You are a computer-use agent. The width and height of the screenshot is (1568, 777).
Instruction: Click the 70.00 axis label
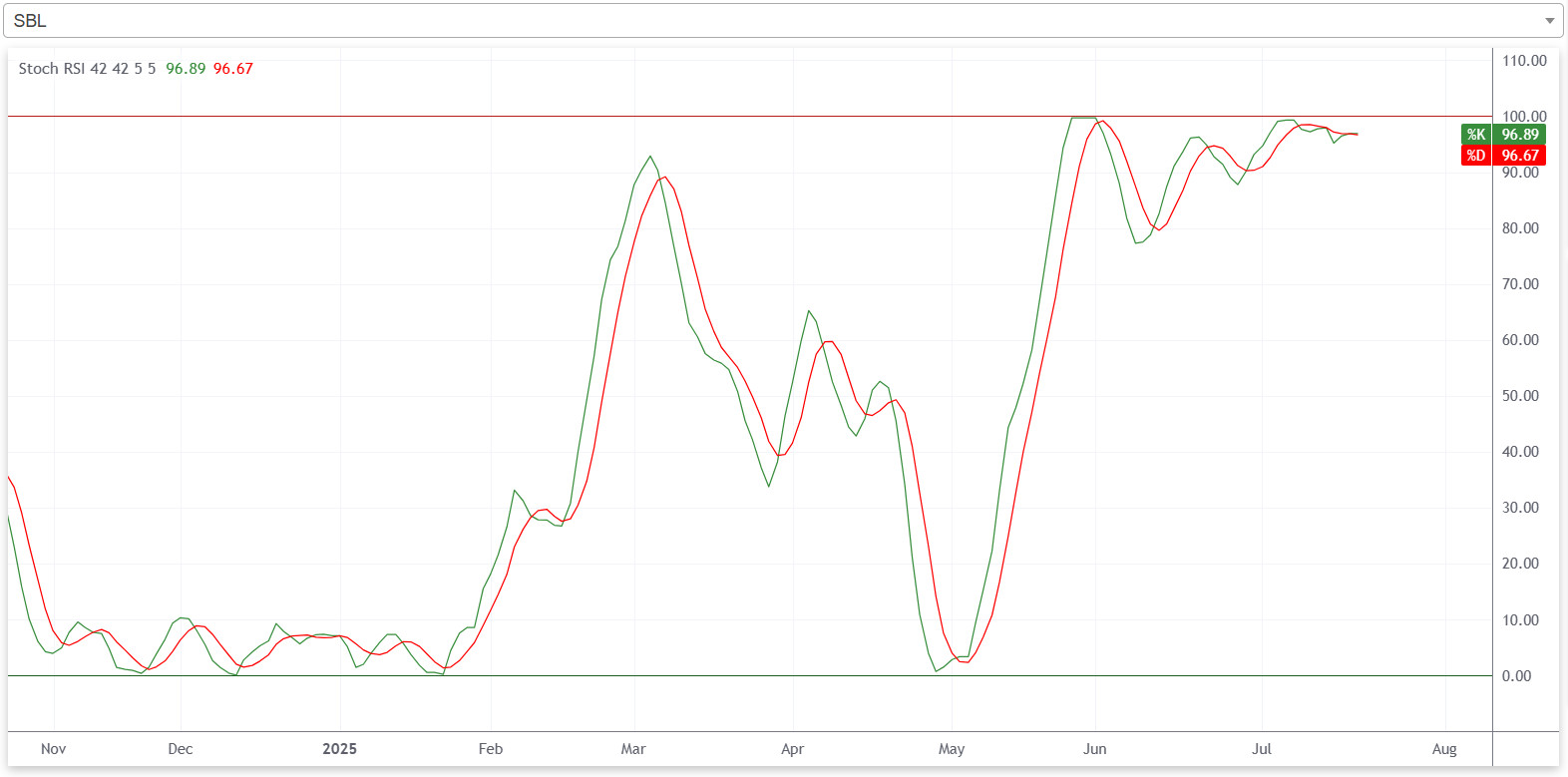point(1520,284)
